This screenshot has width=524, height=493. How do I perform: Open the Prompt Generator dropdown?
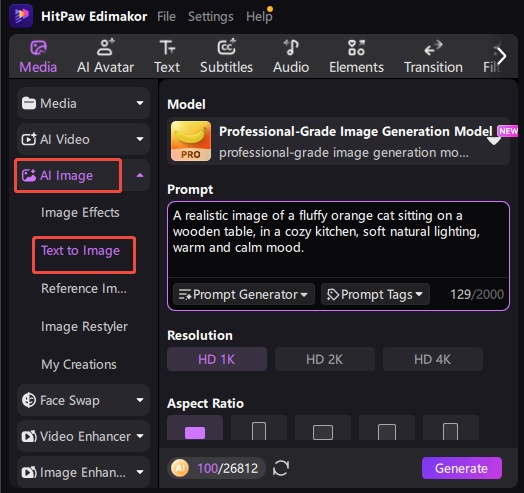[x=244, y=294]
